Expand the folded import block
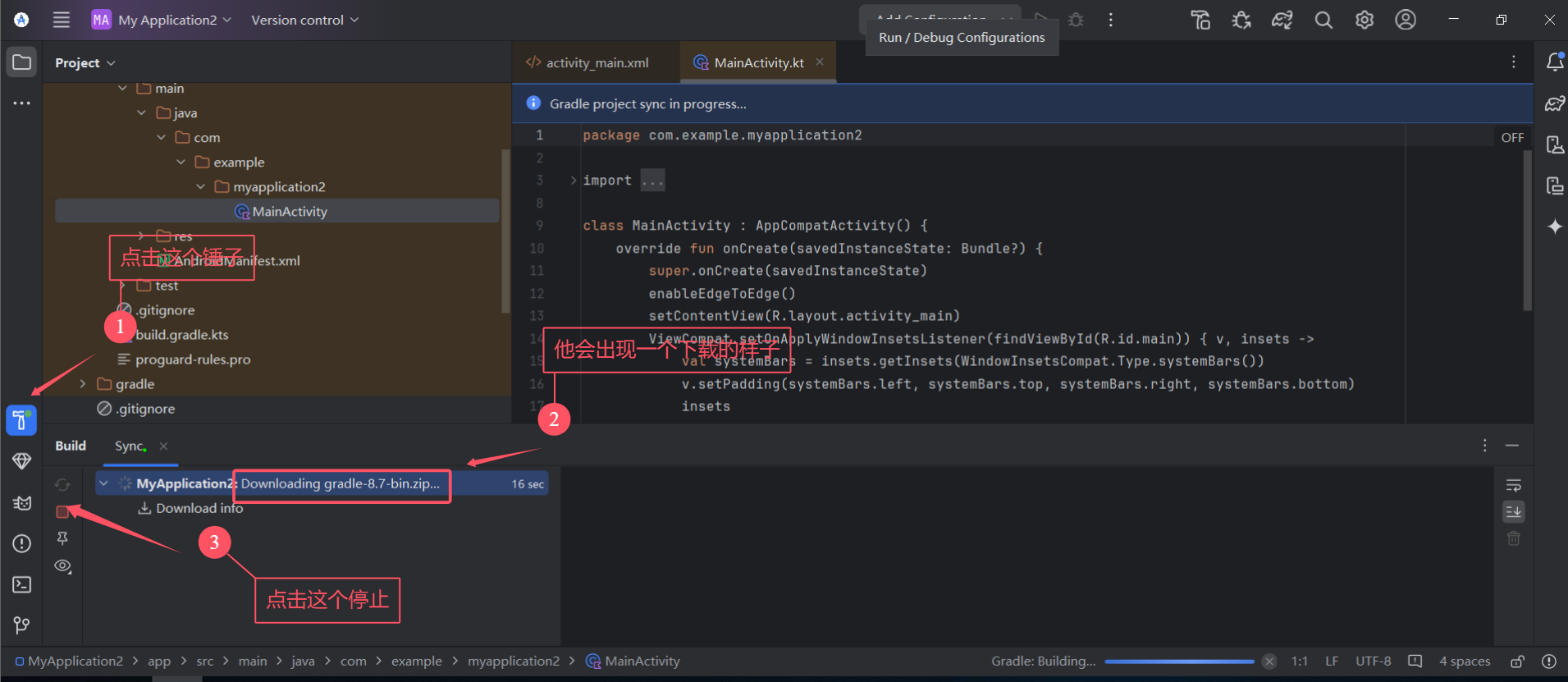 click(x=574, y=181)
